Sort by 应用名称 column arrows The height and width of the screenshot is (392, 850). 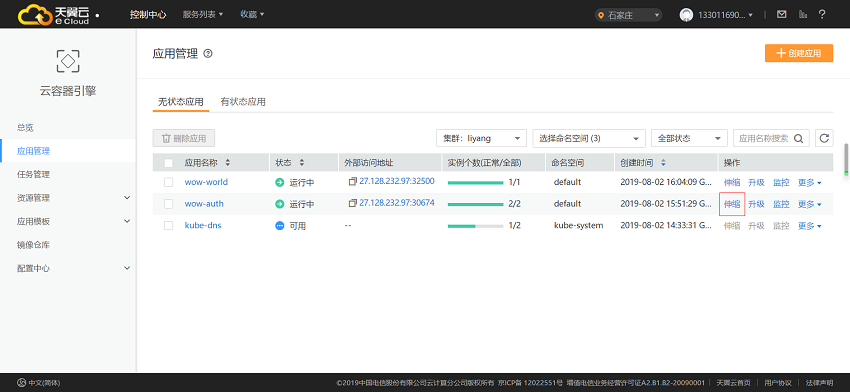click(228, 163)
